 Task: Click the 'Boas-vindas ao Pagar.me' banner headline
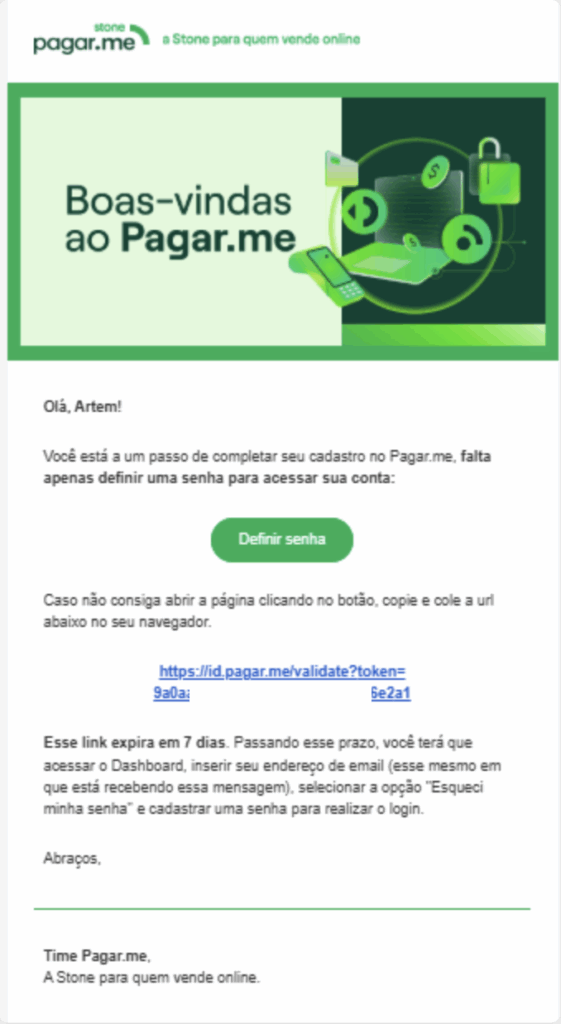tap(180, 220)
